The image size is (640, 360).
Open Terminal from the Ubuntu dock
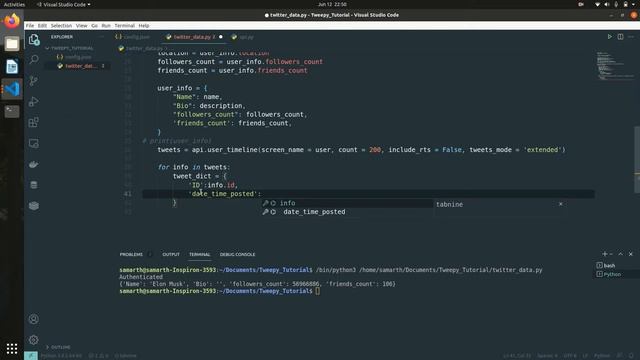(x=12, y=111)
